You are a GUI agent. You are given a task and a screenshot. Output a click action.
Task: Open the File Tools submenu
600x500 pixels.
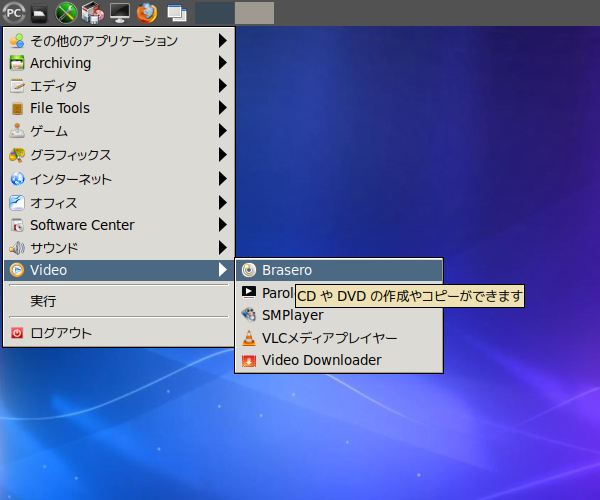(x=119, y=108)
